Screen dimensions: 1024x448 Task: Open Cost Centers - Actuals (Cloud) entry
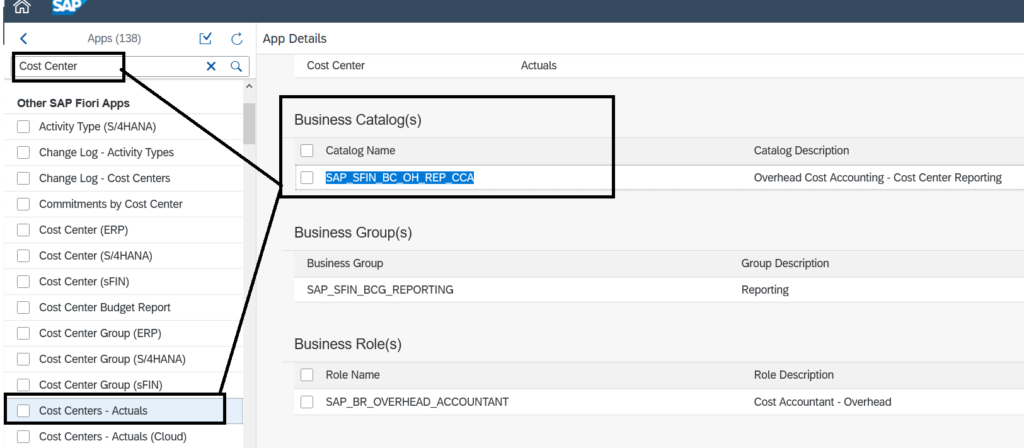(x=113, y=436)
